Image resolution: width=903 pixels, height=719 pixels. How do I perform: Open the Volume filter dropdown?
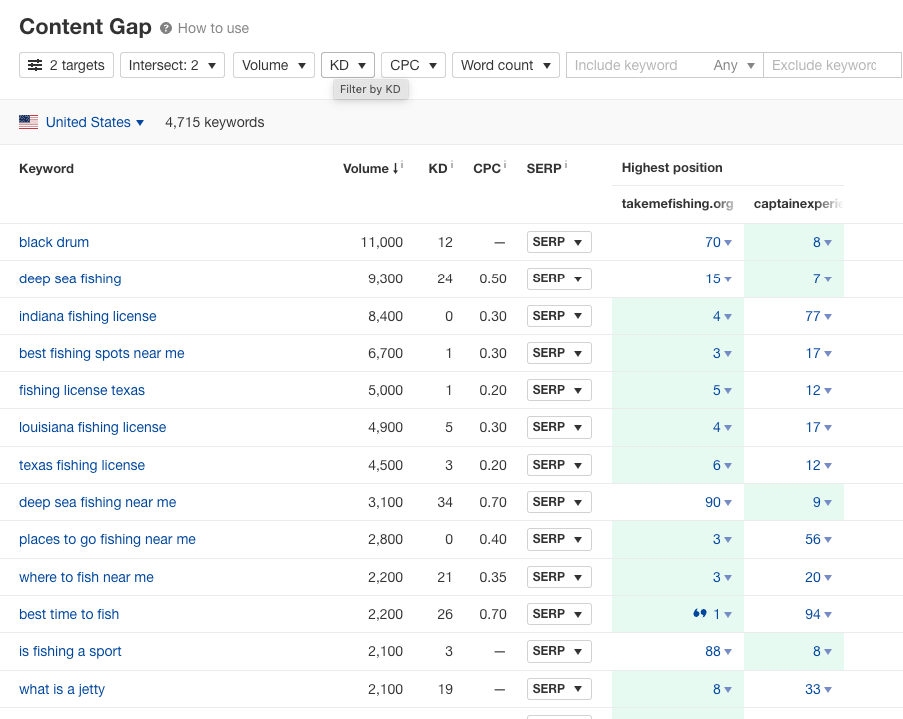click(274, 65)
